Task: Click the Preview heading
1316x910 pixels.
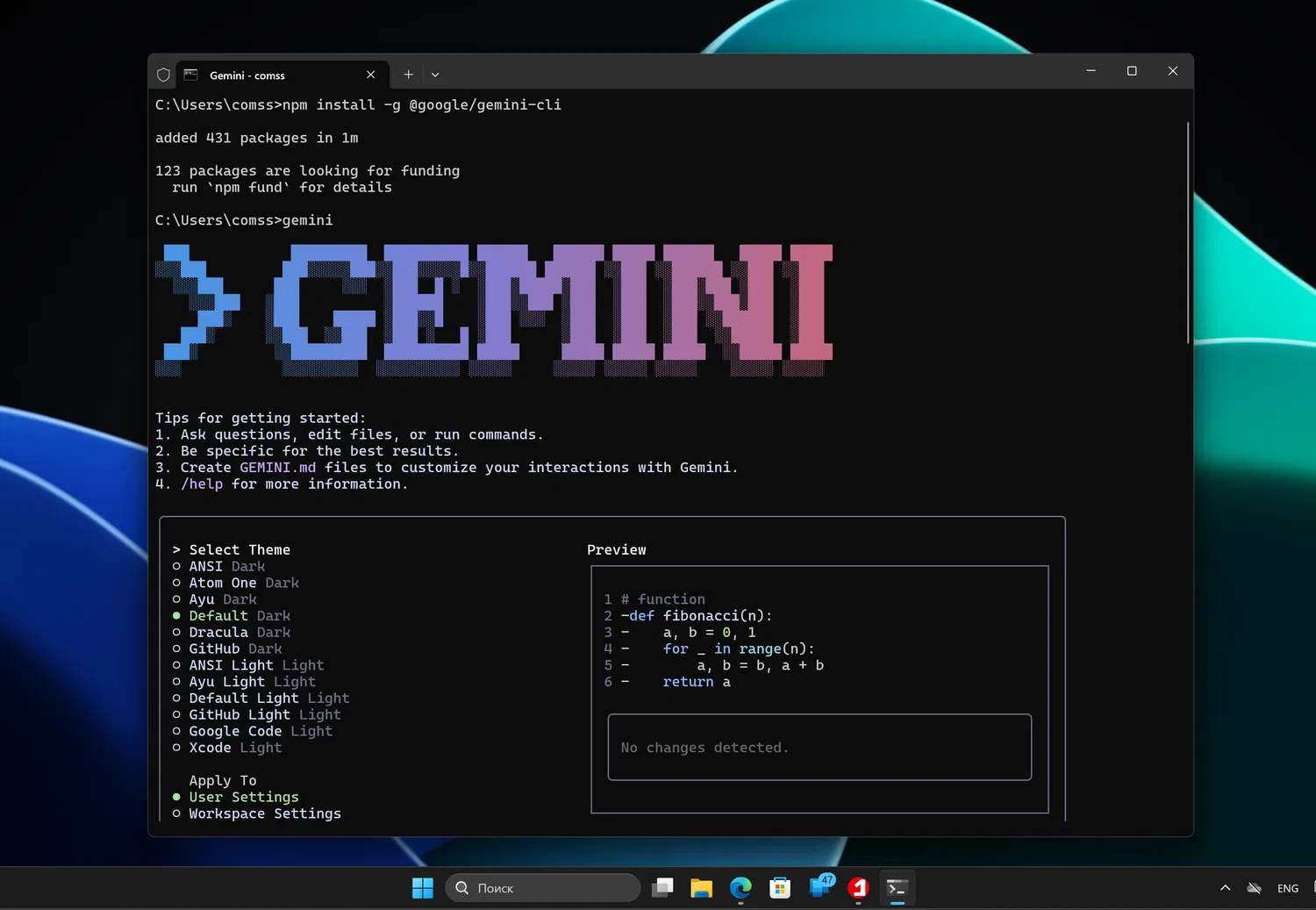Action: coord(616,550)
